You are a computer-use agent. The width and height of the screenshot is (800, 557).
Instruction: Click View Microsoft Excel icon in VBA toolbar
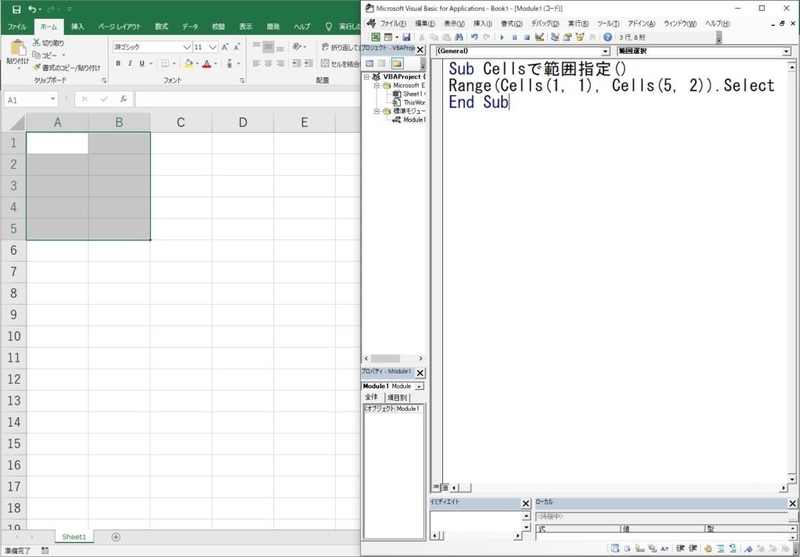click(x=376, y=37)
